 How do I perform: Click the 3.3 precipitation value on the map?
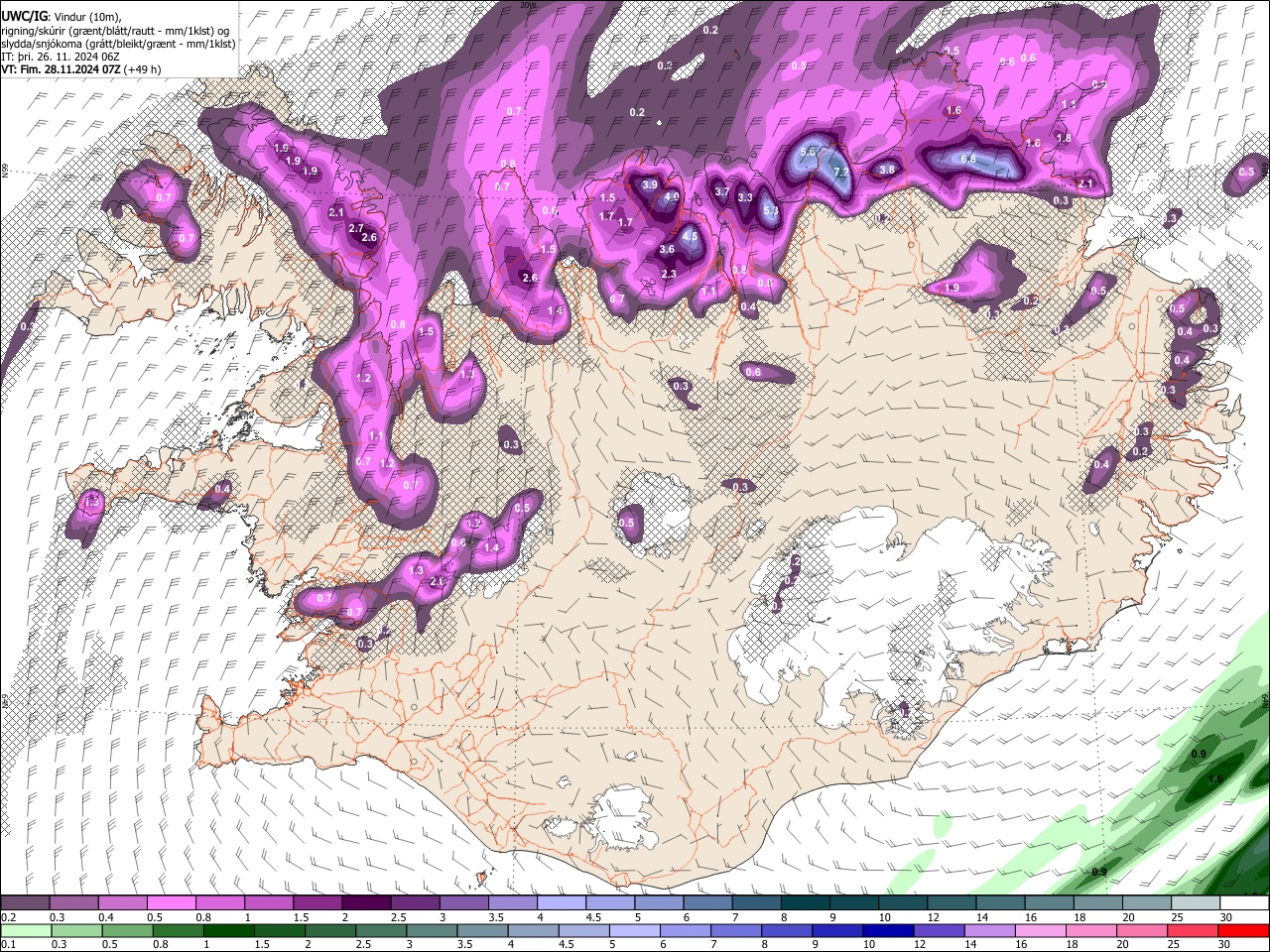(x=745, y=197)
